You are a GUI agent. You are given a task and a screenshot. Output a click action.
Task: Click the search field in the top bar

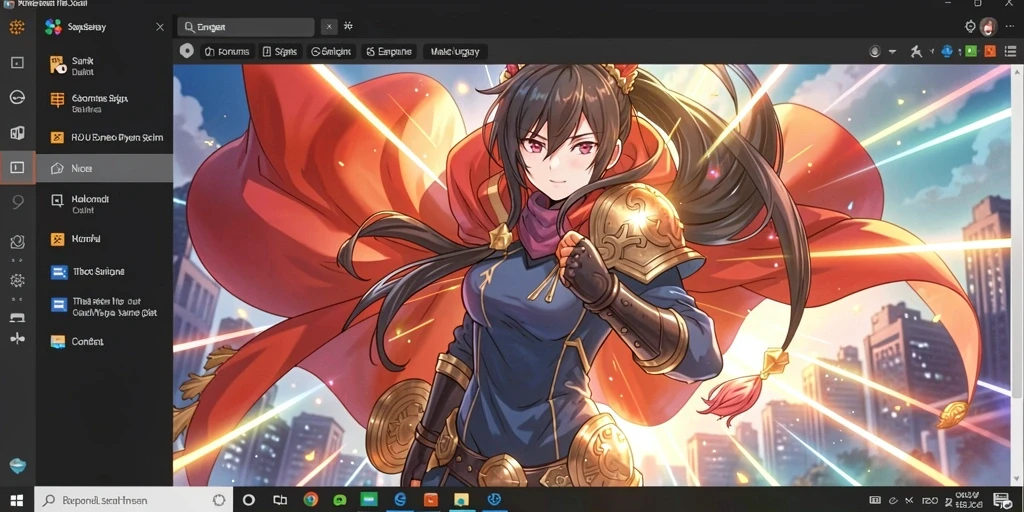[246, 27]
